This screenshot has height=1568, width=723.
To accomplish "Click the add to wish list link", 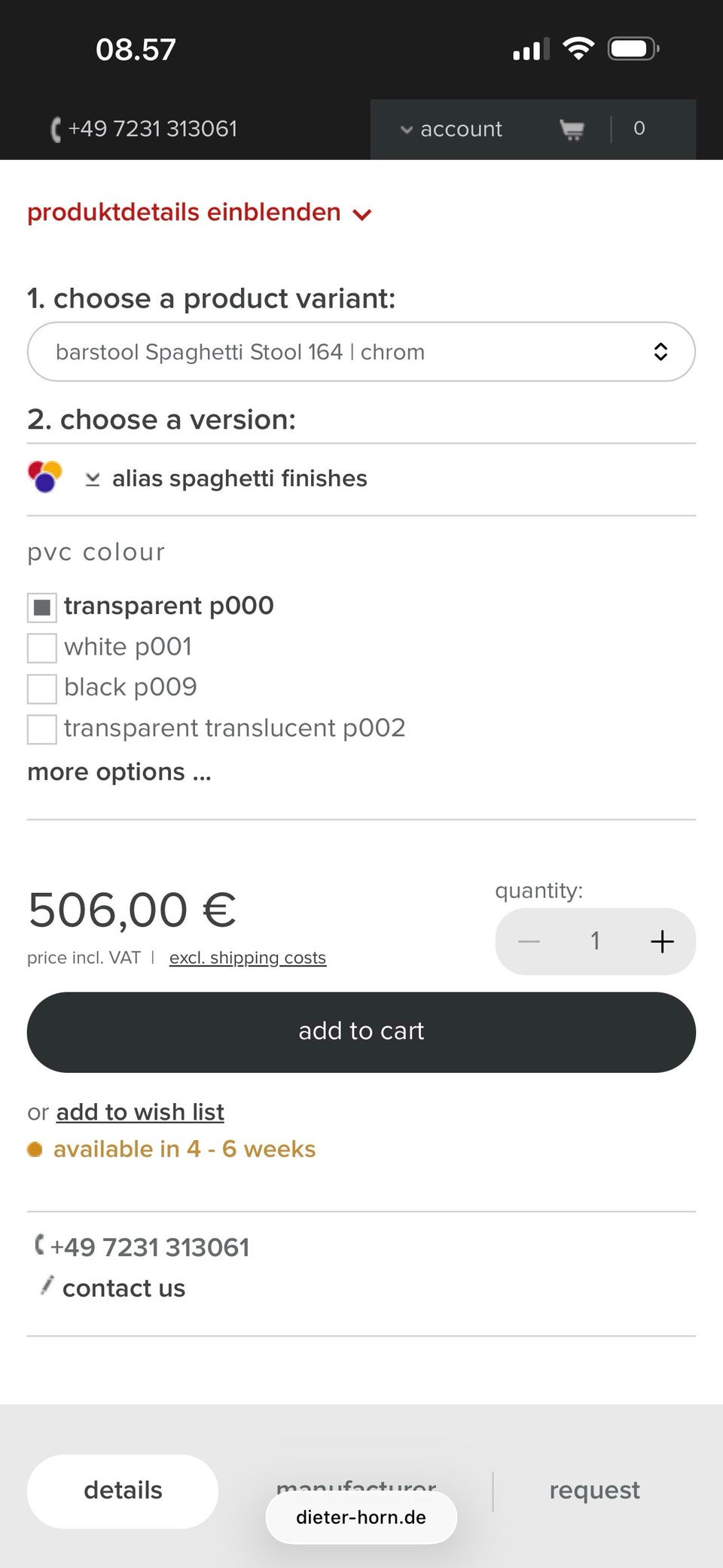I will pyautogui.click(x=140, y=1112).
